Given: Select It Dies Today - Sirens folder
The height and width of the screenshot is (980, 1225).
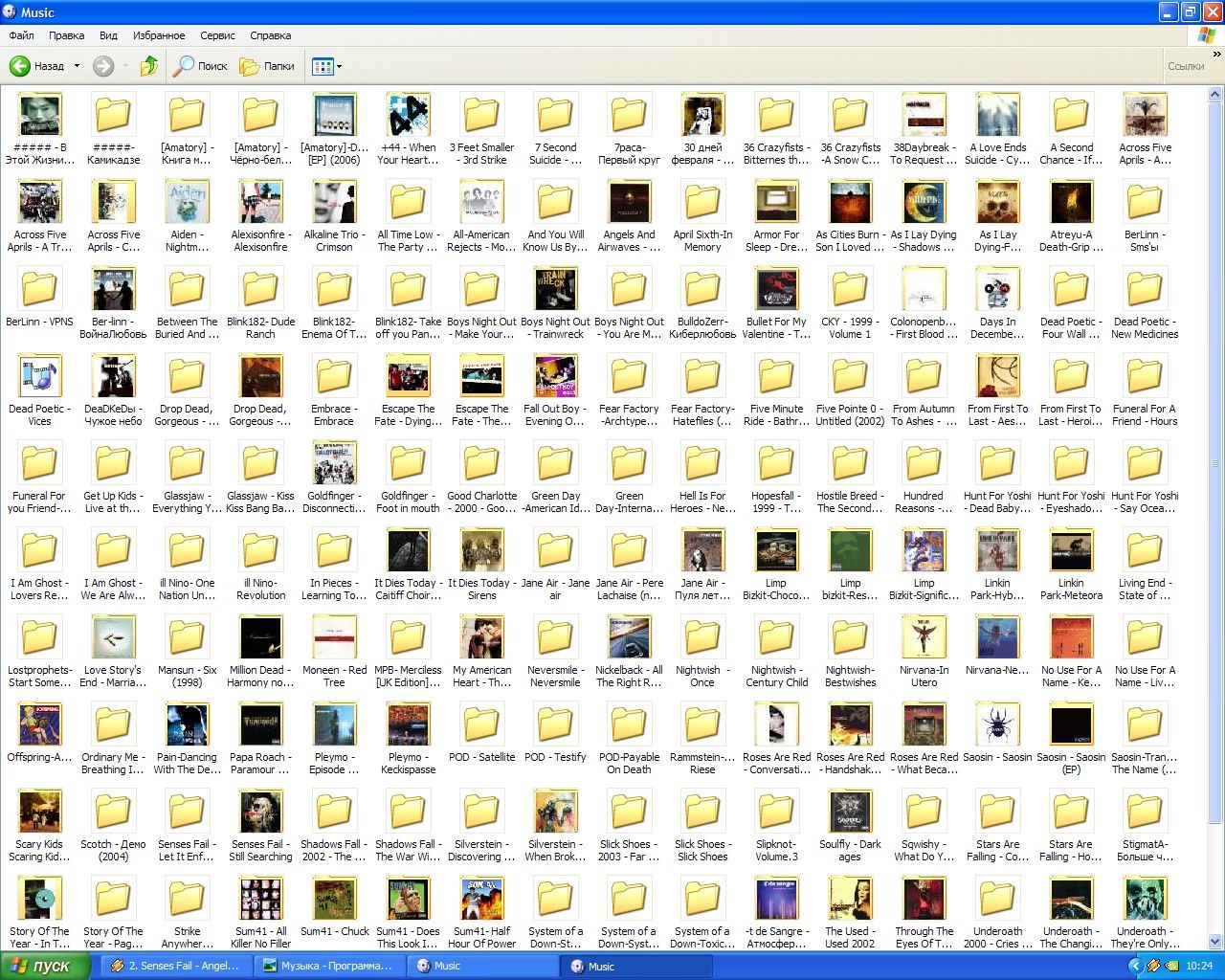Looking at the screenshot, I should 481,565.
